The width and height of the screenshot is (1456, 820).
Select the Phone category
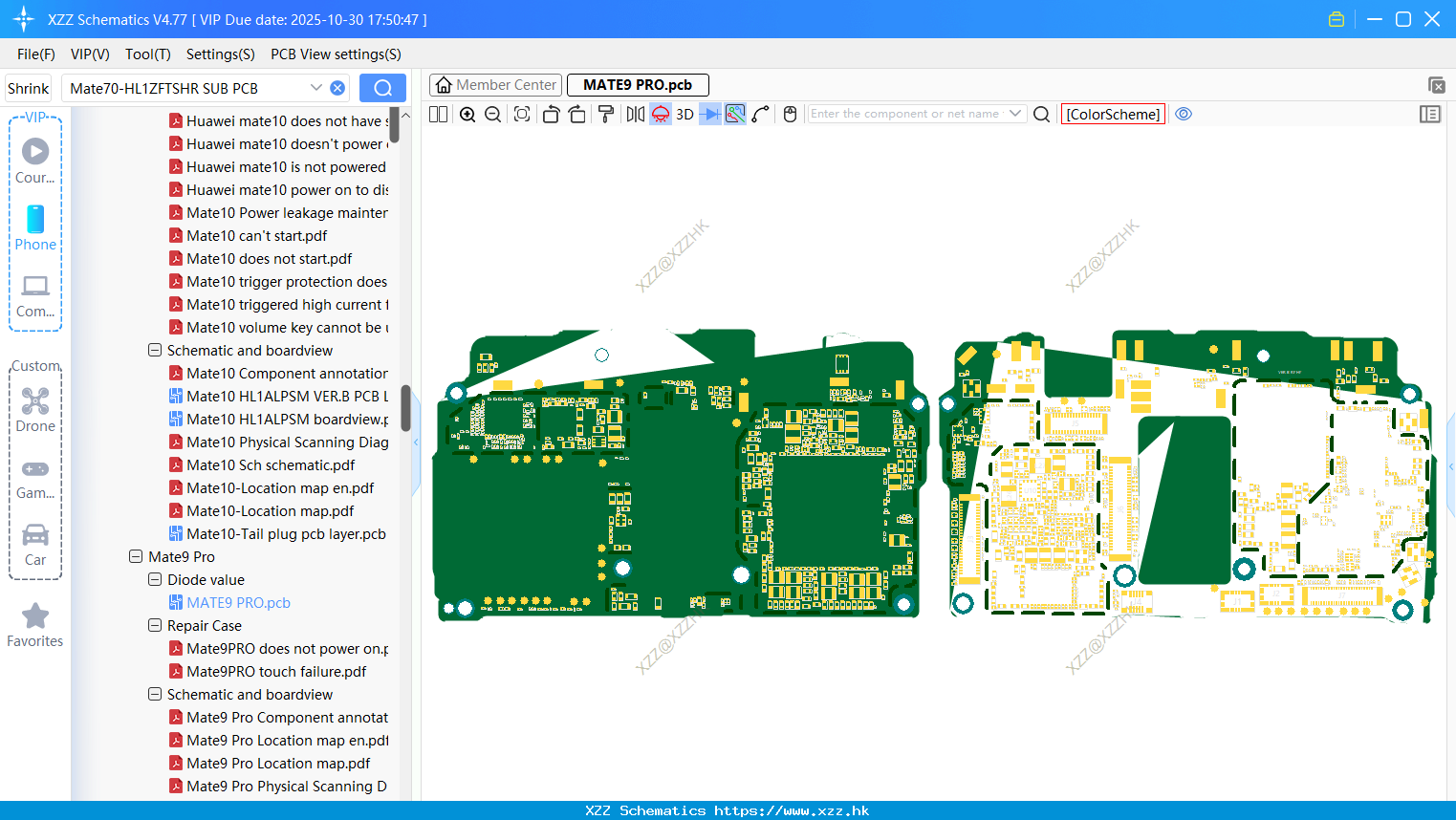click(x=35, y=227)
